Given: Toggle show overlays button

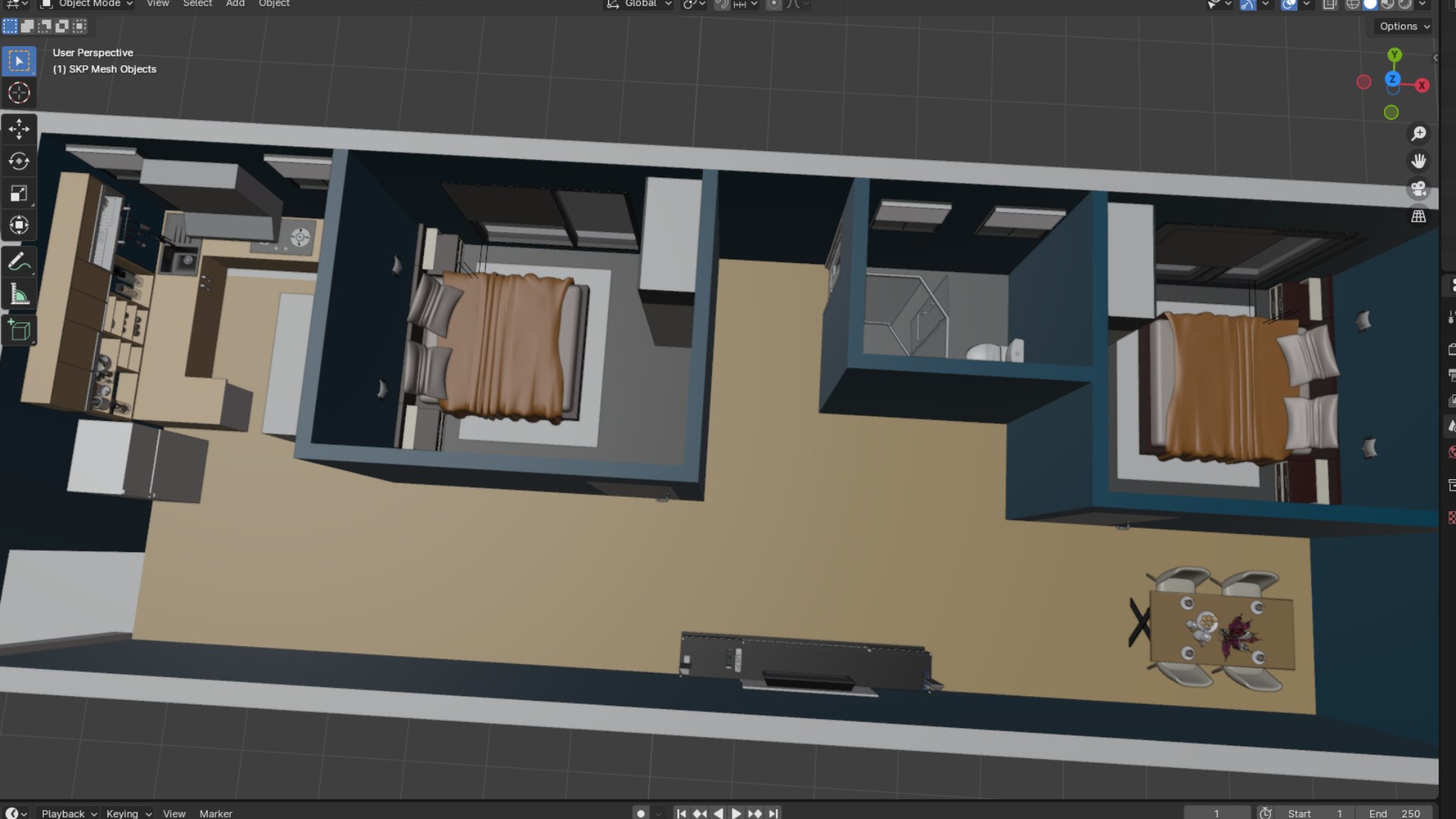Looking at the screenshot, I should pyautogui.click(x=1288, y=4).
